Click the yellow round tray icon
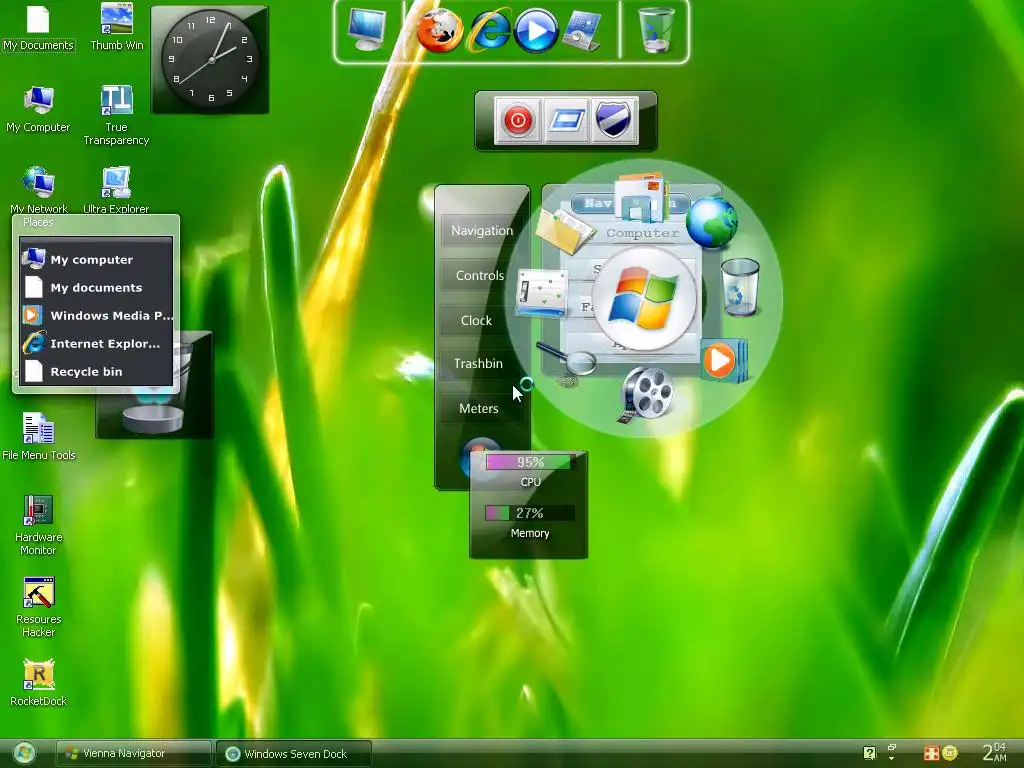The width and height of the screenshot is (1024, 768). click(949, 753)
